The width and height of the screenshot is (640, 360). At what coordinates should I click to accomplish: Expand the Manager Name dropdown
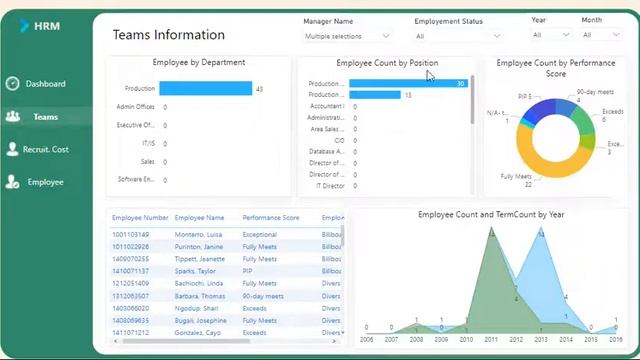[347, 36]
